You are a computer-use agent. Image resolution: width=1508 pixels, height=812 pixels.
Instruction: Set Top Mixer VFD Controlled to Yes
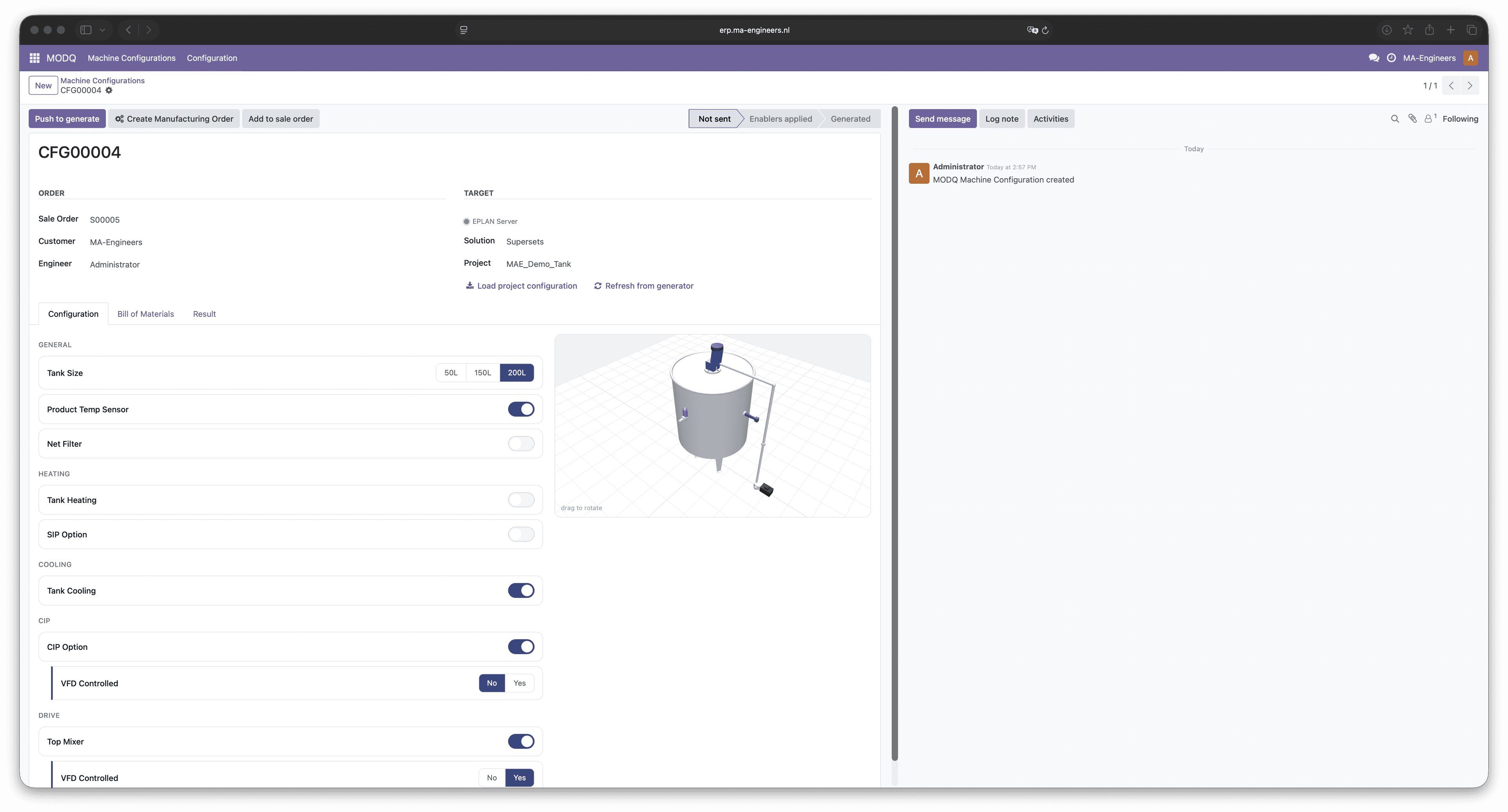point(519,778)
